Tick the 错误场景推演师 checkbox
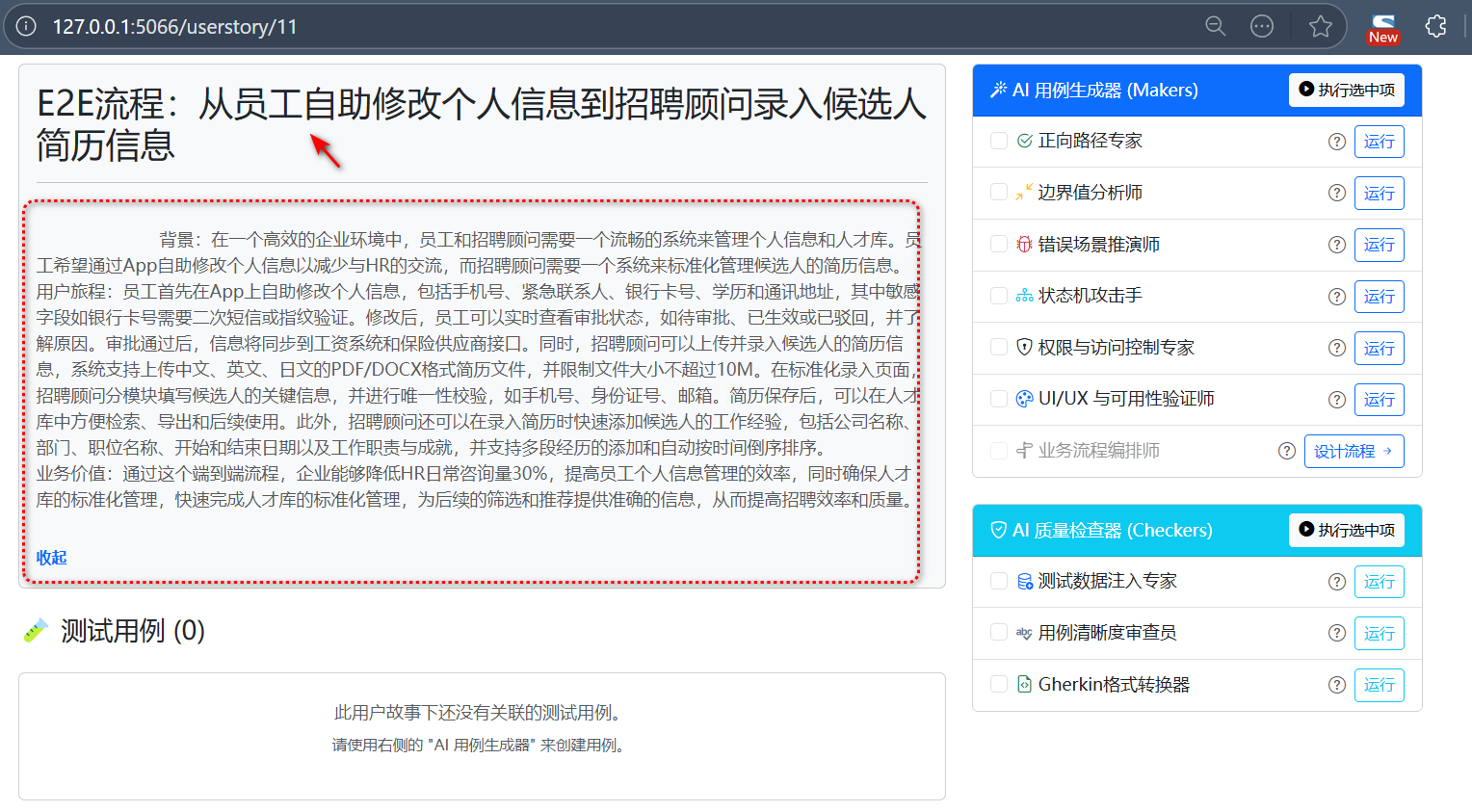The height and width of the screenshot is (812, 1472). (999, 244)
